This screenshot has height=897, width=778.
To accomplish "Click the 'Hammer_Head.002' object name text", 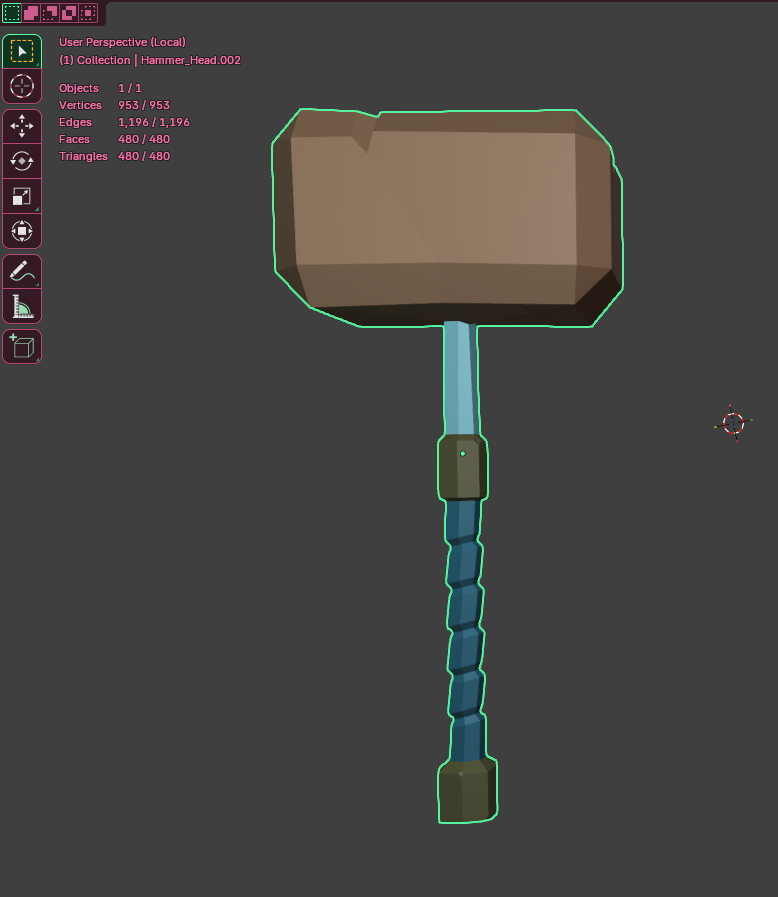I will pos(190,60).
